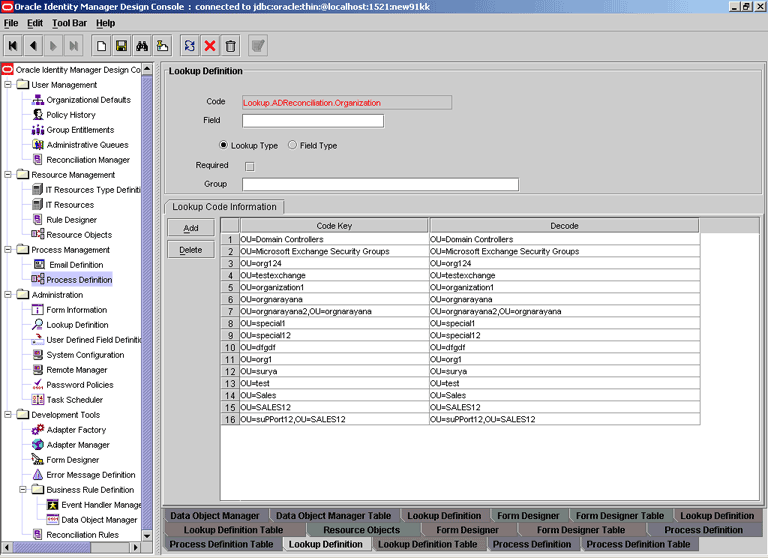Switch to Data Object Manager Table tab

[333, 515]
